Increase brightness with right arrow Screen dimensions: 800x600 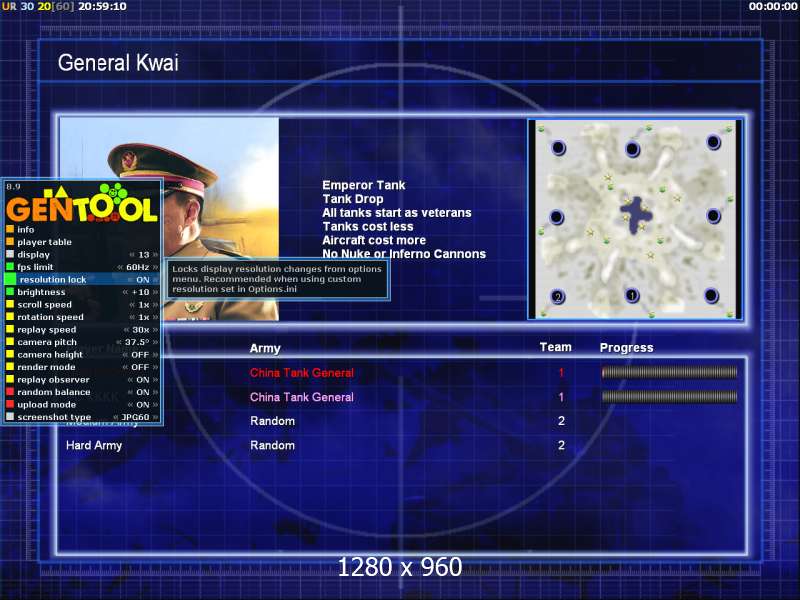tap(155, 292)
